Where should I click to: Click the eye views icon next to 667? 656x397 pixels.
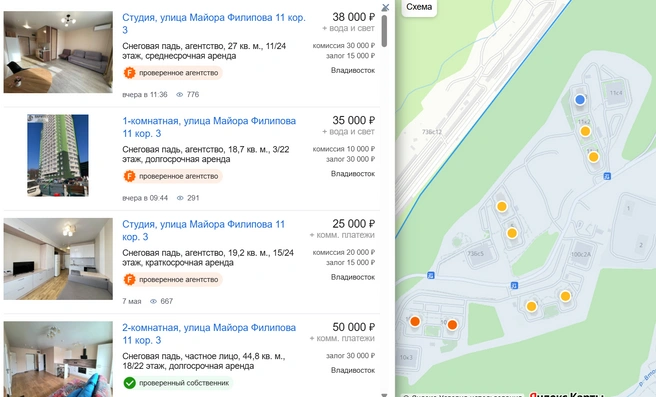point(153,301)
